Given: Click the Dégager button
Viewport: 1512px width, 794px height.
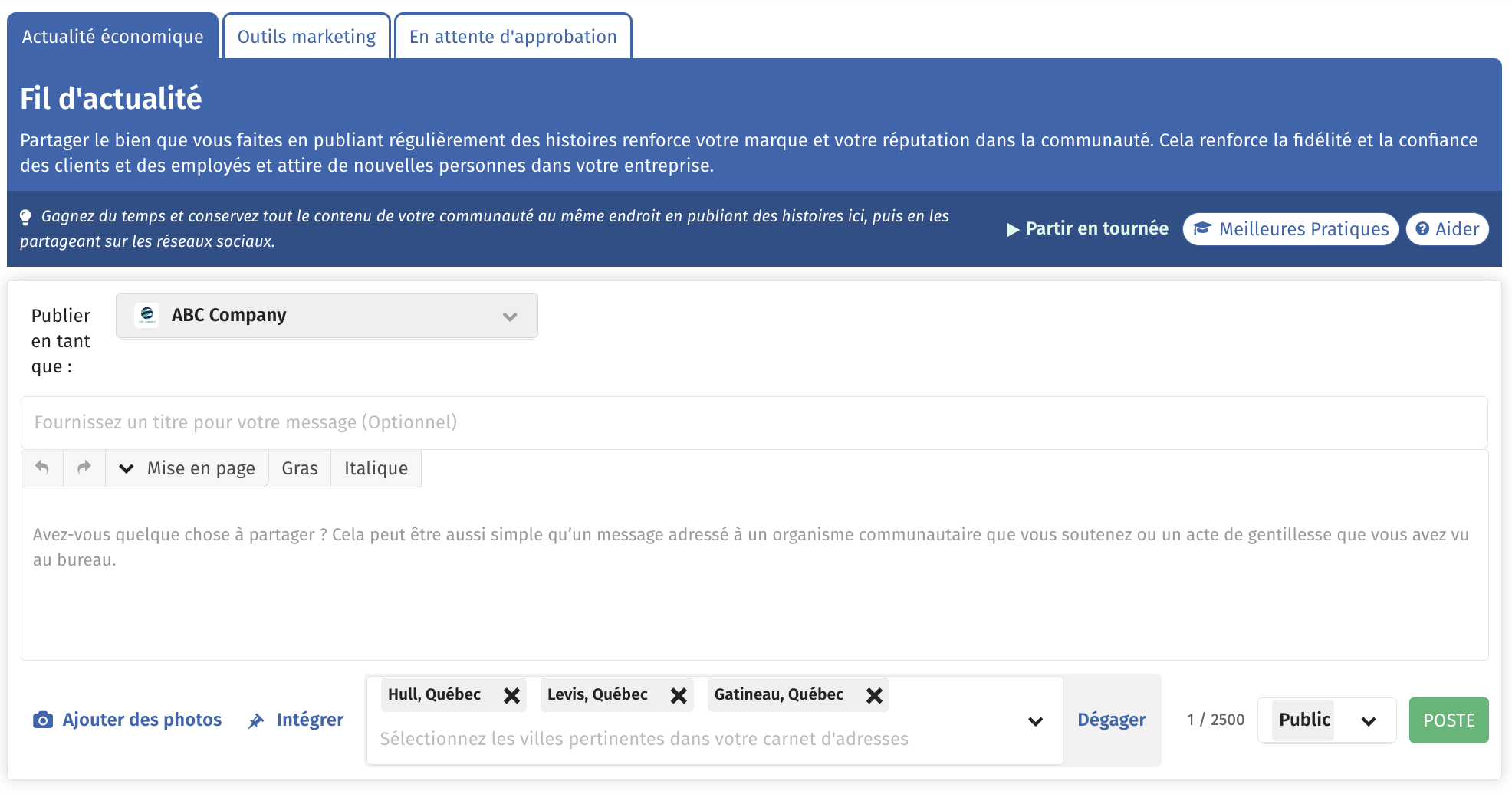Looking at the screenshot, I should pyautogui.click(x=1112, y=720).
